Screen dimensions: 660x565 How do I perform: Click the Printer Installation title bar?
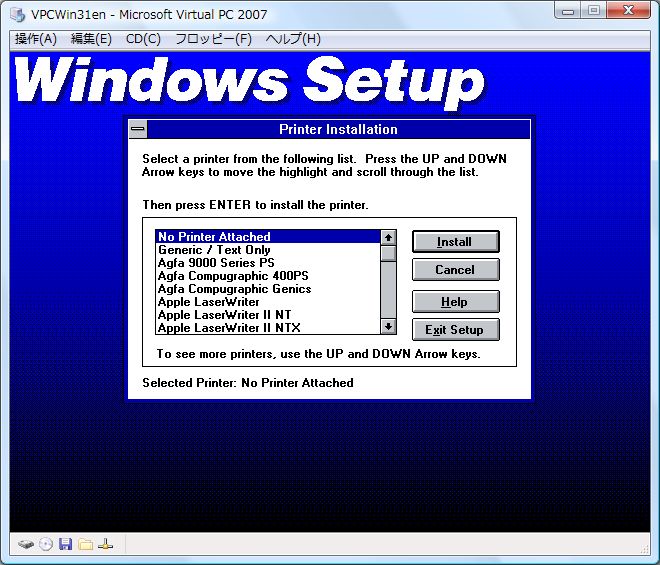(338, 129)
